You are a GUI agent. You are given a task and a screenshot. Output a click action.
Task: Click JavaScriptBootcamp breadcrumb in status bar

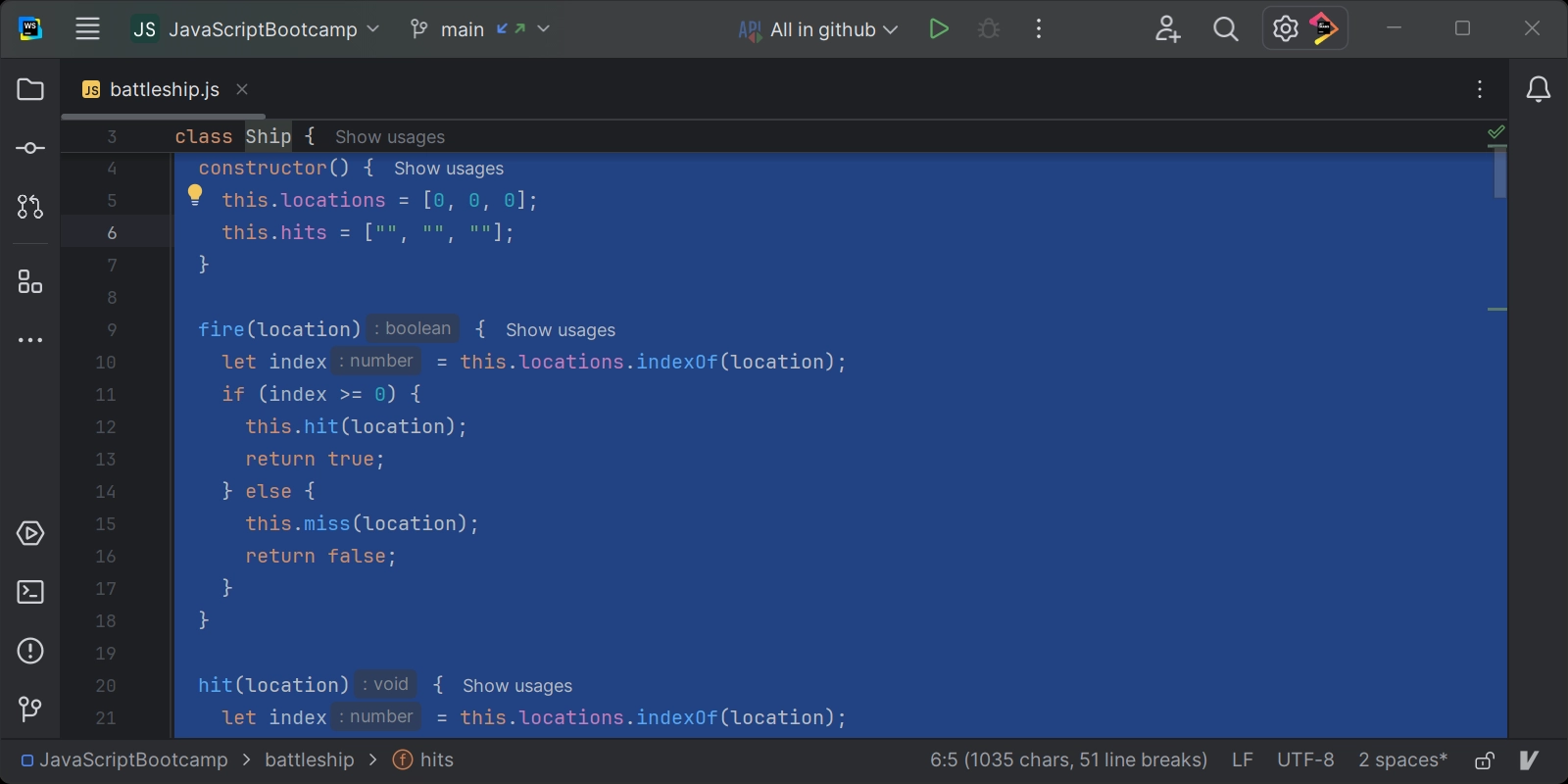click(x=124, y=759)
